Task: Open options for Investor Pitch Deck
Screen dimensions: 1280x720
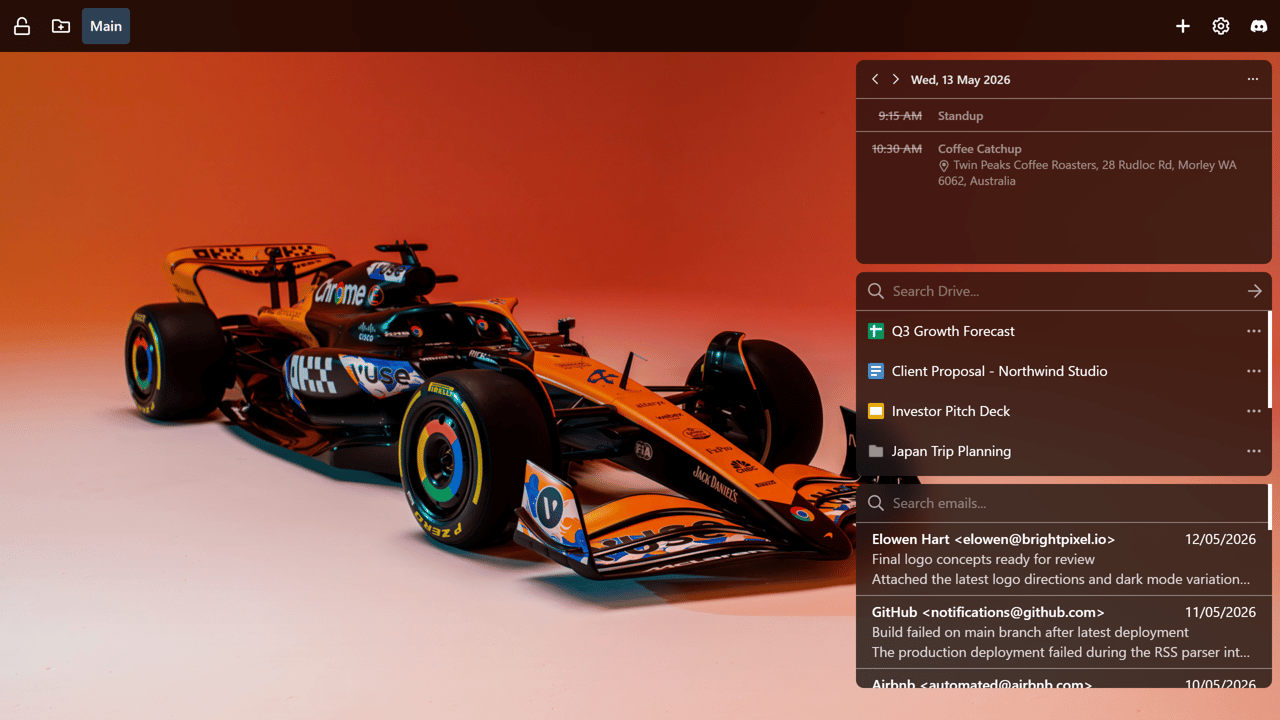Action: [x=1254, y=411]
